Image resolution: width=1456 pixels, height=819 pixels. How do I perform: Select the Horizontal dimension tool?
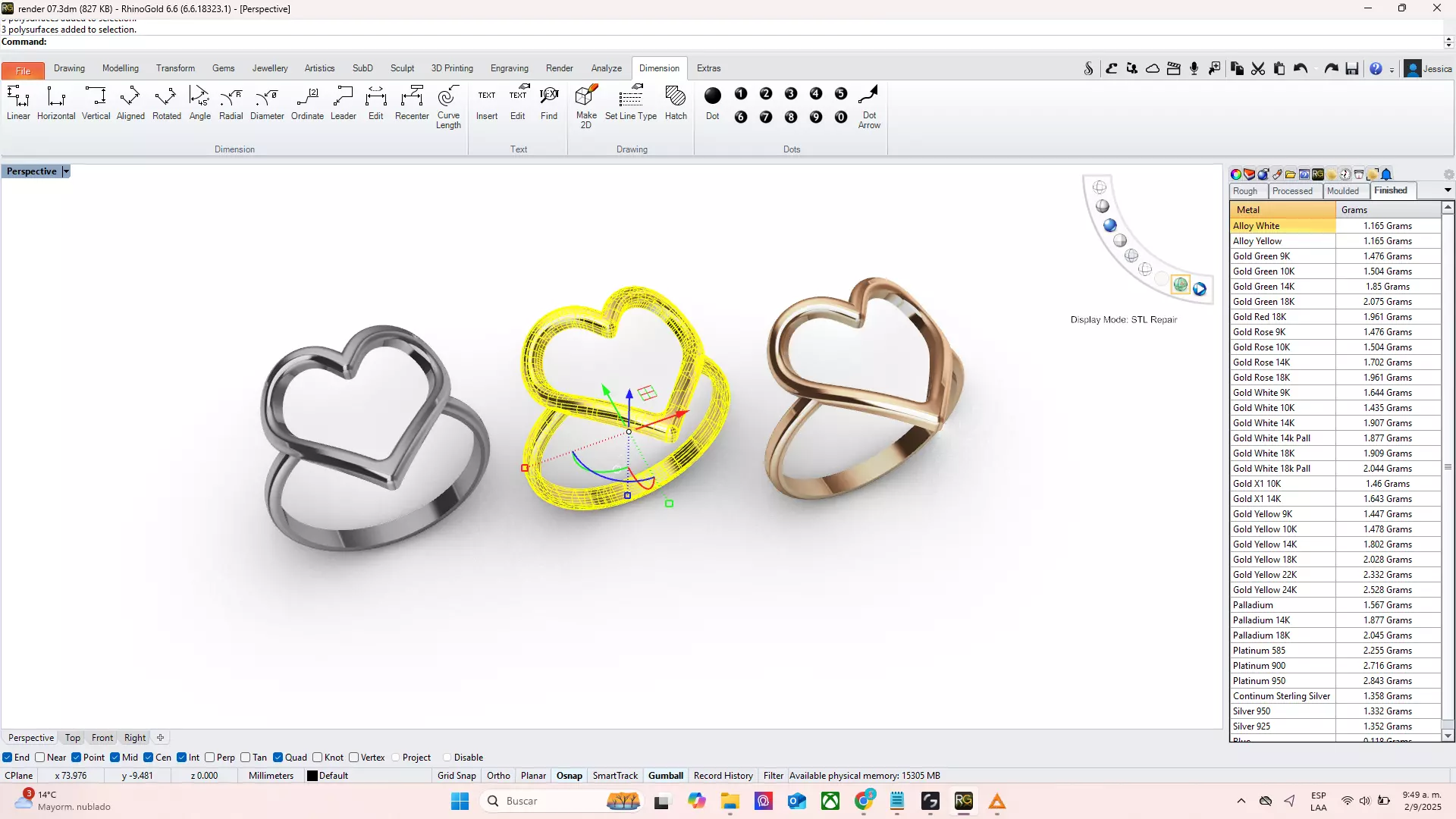tap(56, 102)
